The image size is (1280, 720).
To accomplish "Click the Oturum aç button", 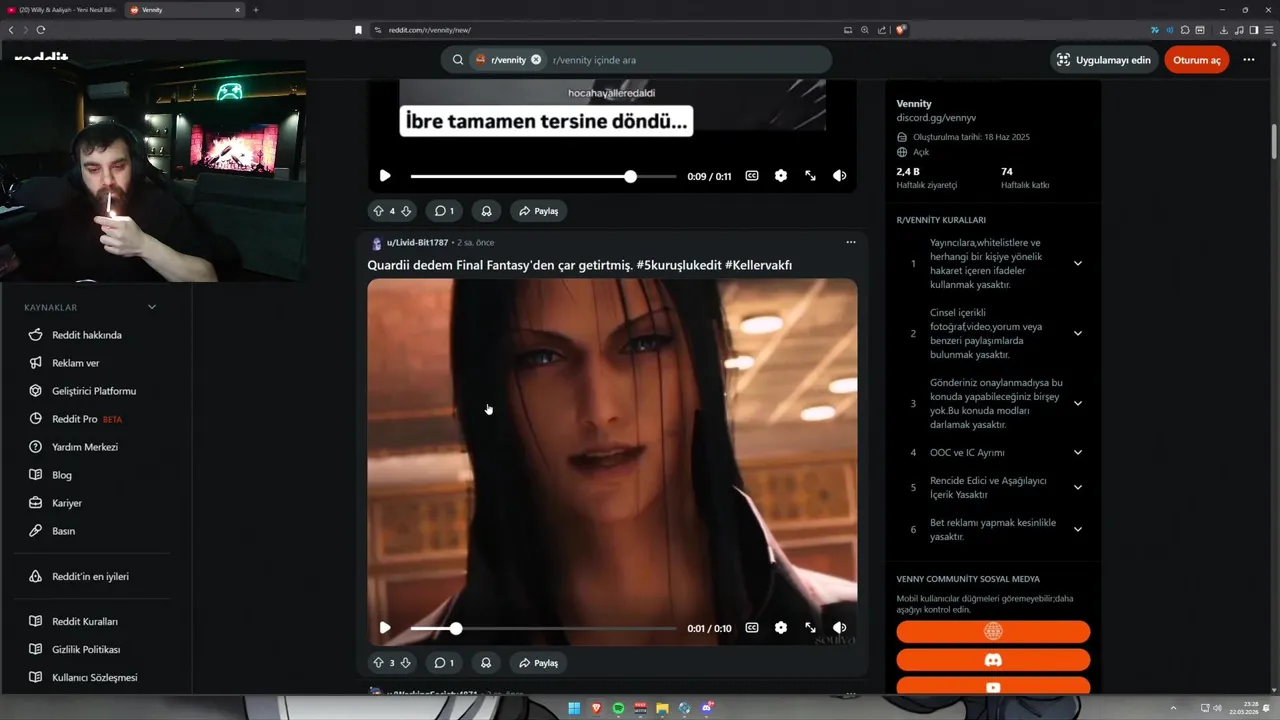I will [x=1196, y=60].
